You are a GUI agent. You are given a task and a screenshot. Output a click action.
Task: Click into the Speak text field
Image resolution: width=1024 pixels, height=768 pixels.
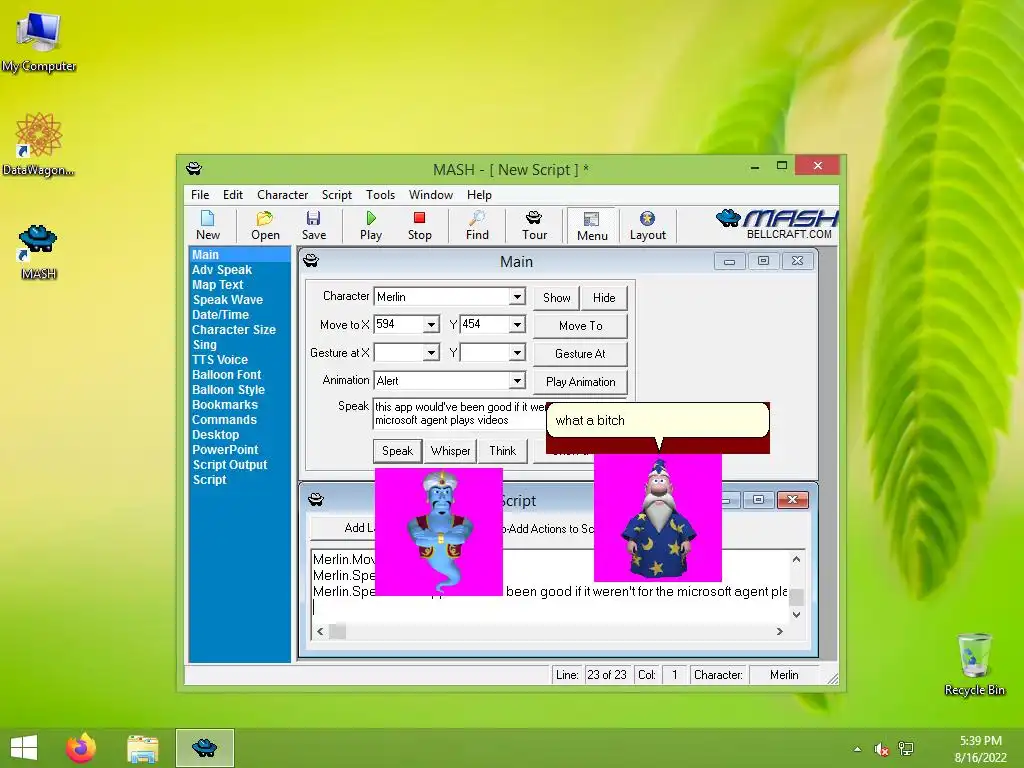coord(460,413)
